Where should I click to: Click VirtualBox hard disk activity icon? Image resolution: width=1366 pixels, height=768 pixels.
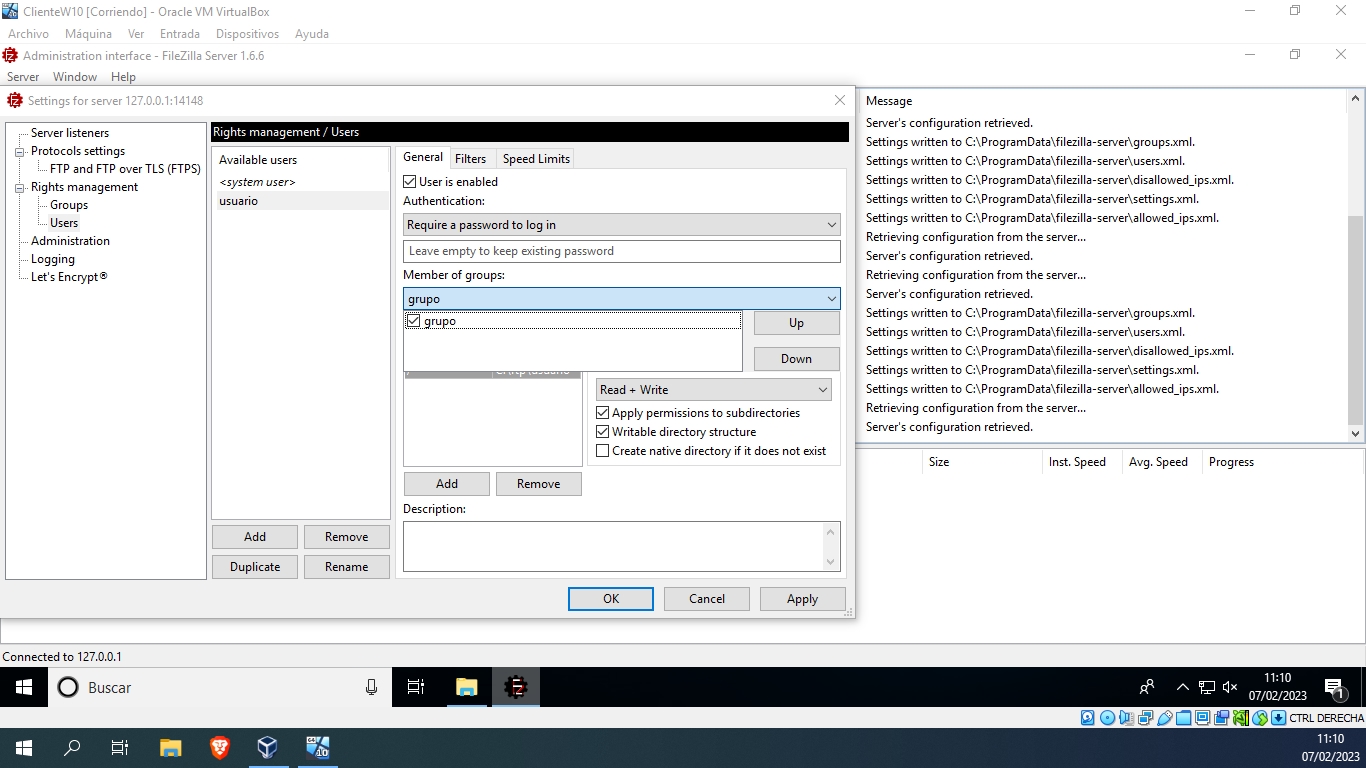pos(1088,718)
